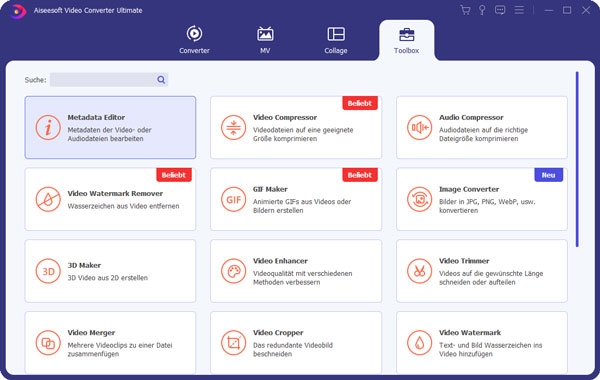This screenshot has height=380, width=600.
Task: Click the Video Compressor icon
Action: [x=233, y=127]
